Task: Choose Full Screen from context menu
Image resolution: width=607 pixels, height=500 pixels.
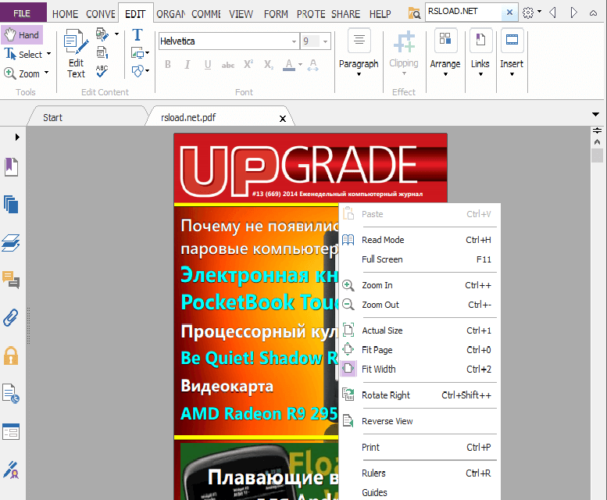Action: [418, 259]
